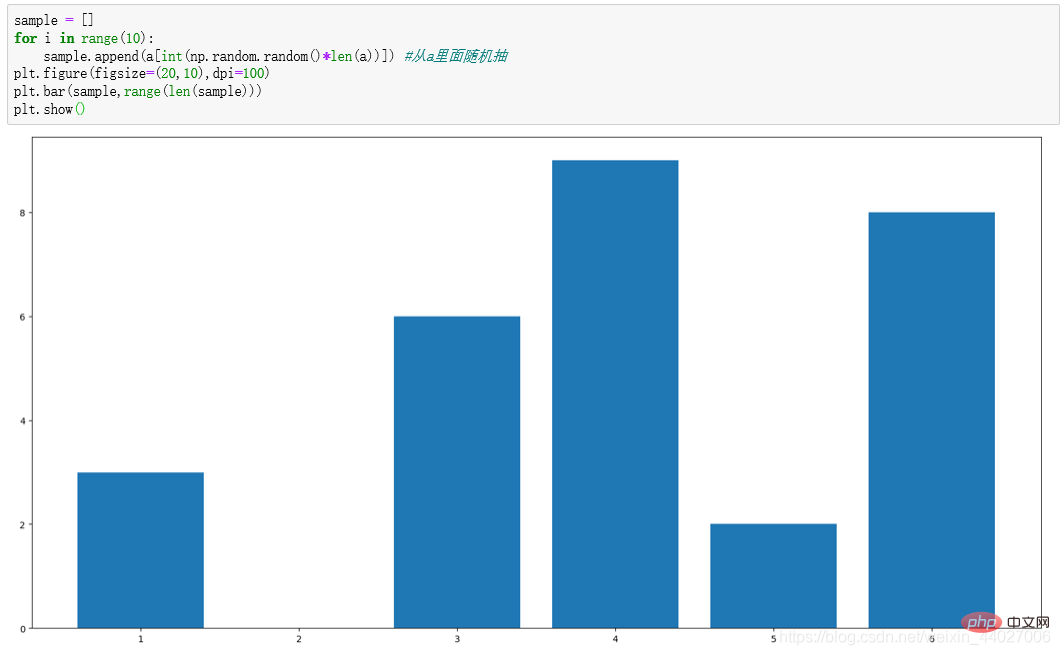Click the bar at x-value 6
The image size is (1060, 655).
(x=931, y=420)
